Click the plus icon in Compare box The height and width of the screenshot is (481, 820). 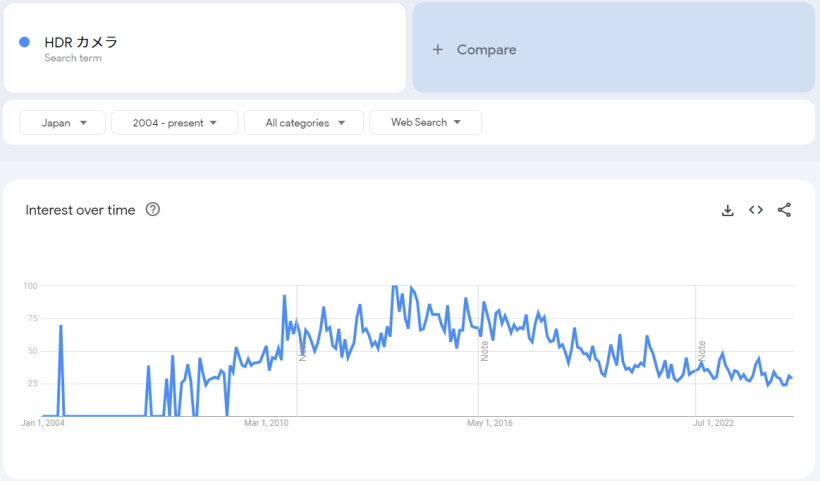click(437, 49)
